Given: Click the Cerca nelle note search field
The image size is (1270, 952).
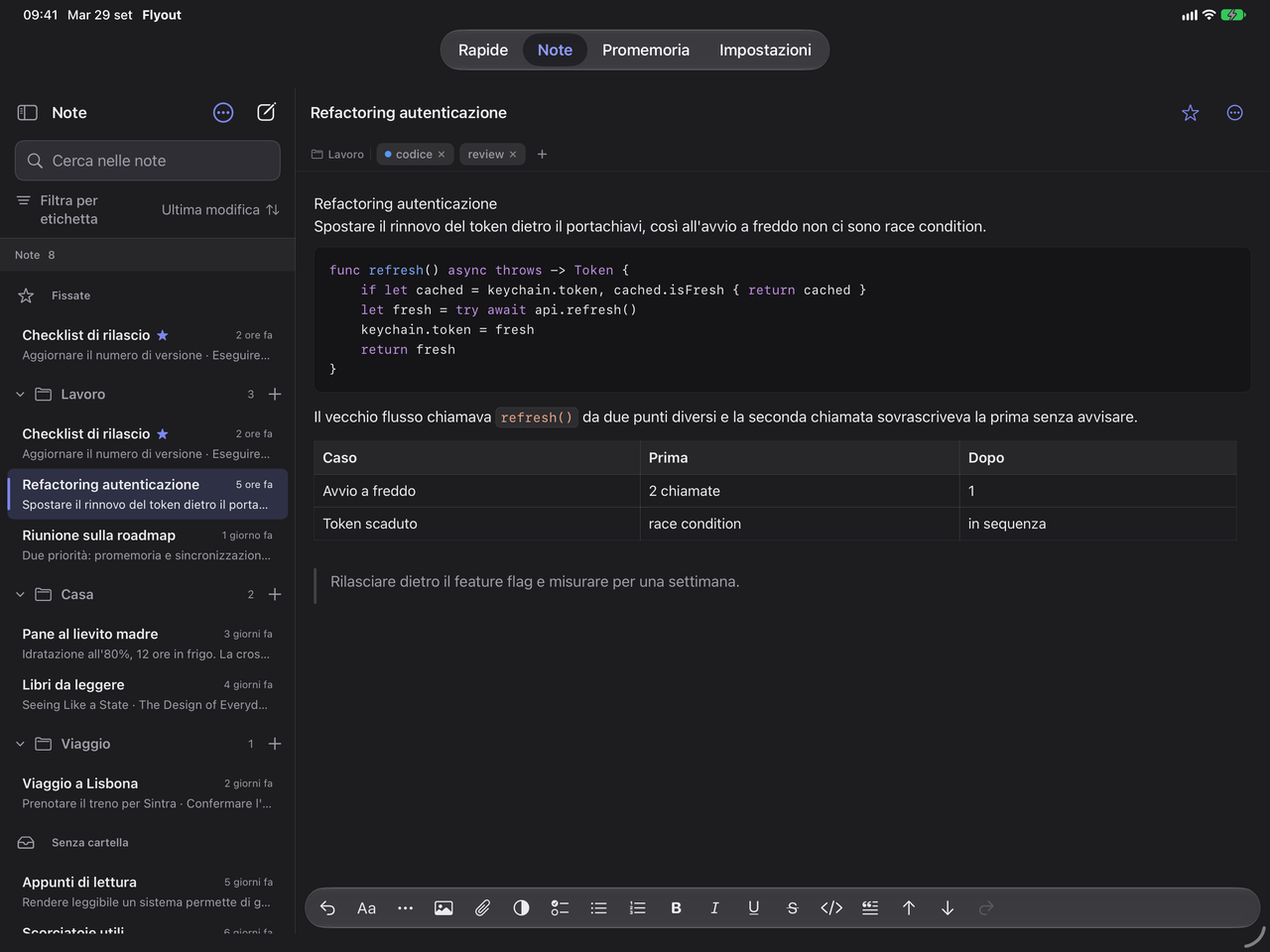Looking at the screenshot, I should 148,161.
